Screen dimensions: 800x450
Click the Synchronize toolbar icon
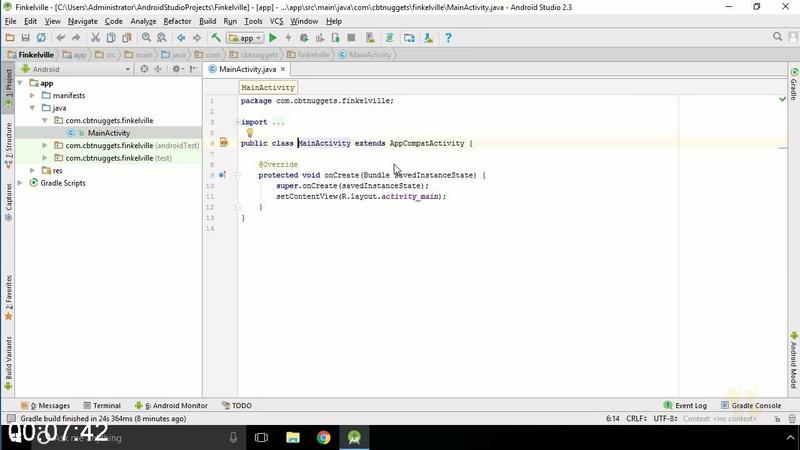(41, 38)
